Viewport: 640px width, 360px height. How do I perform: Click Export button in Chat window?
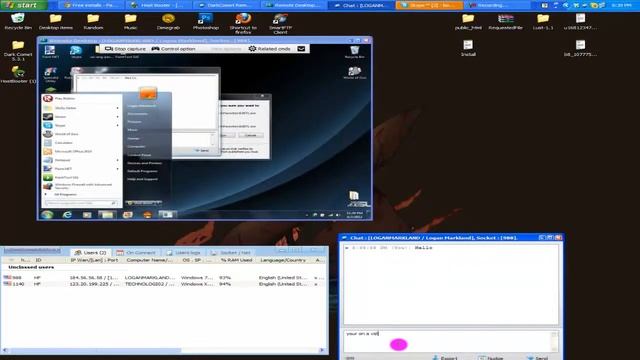point(445,358)
